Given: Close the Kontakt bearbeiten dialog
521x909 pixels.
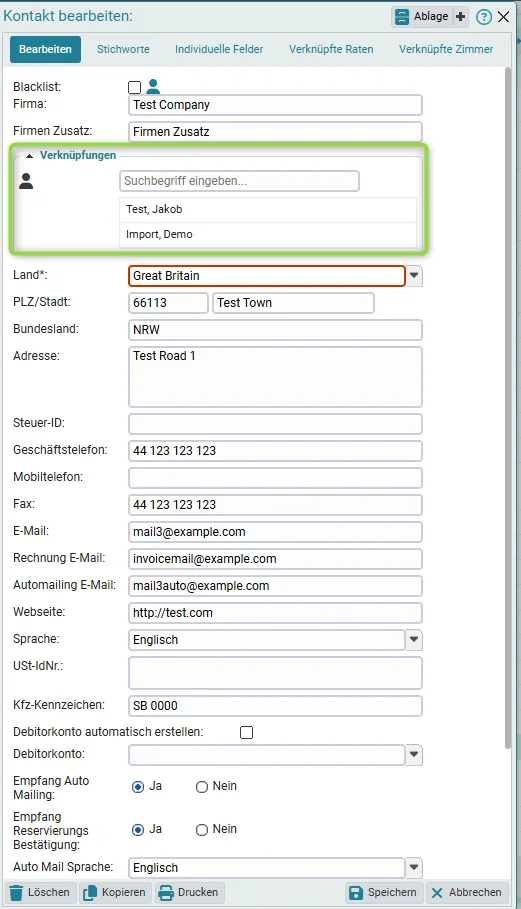Looking at the screenshot, I should [504, 17].
